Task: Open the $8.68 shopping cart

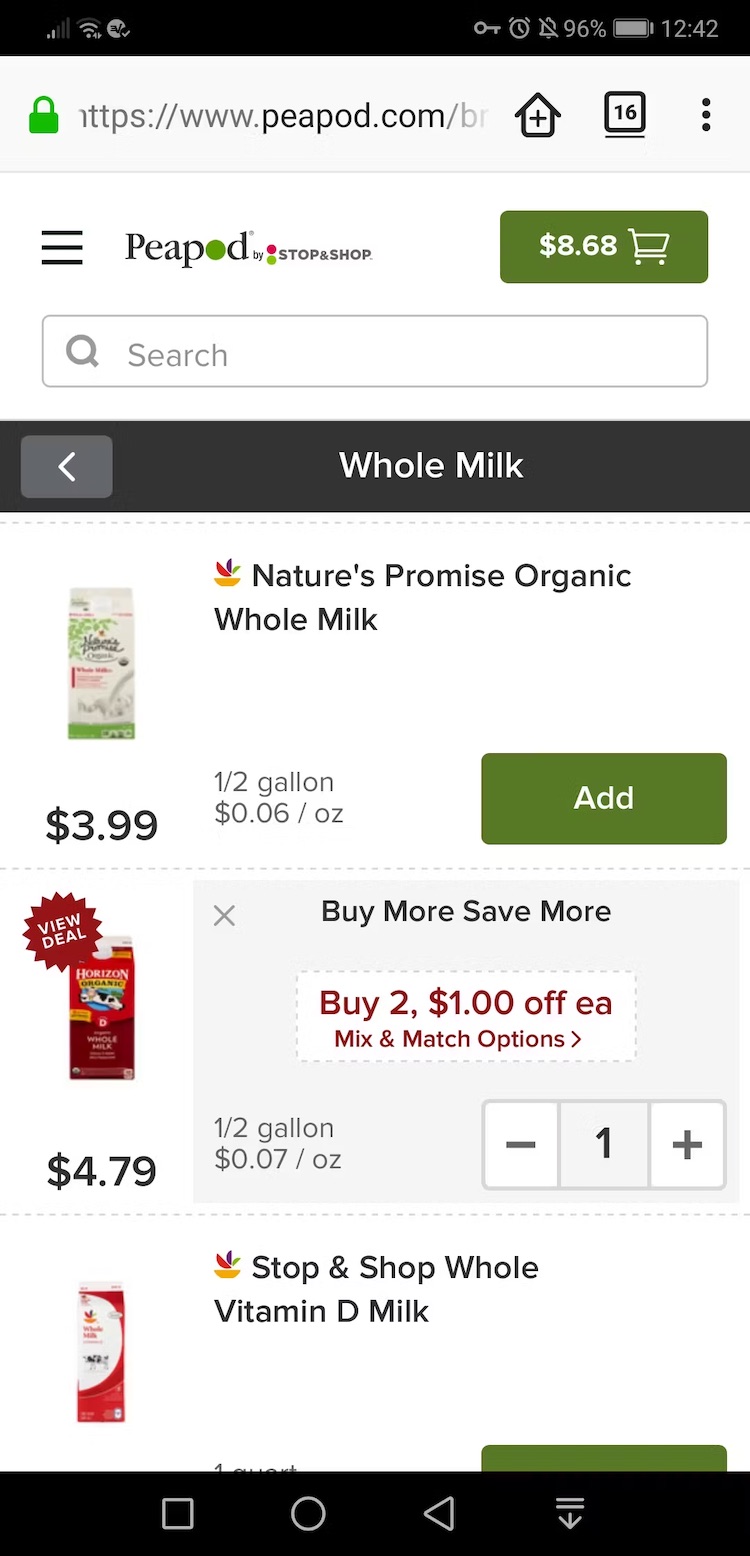Action: coord(604,246)
